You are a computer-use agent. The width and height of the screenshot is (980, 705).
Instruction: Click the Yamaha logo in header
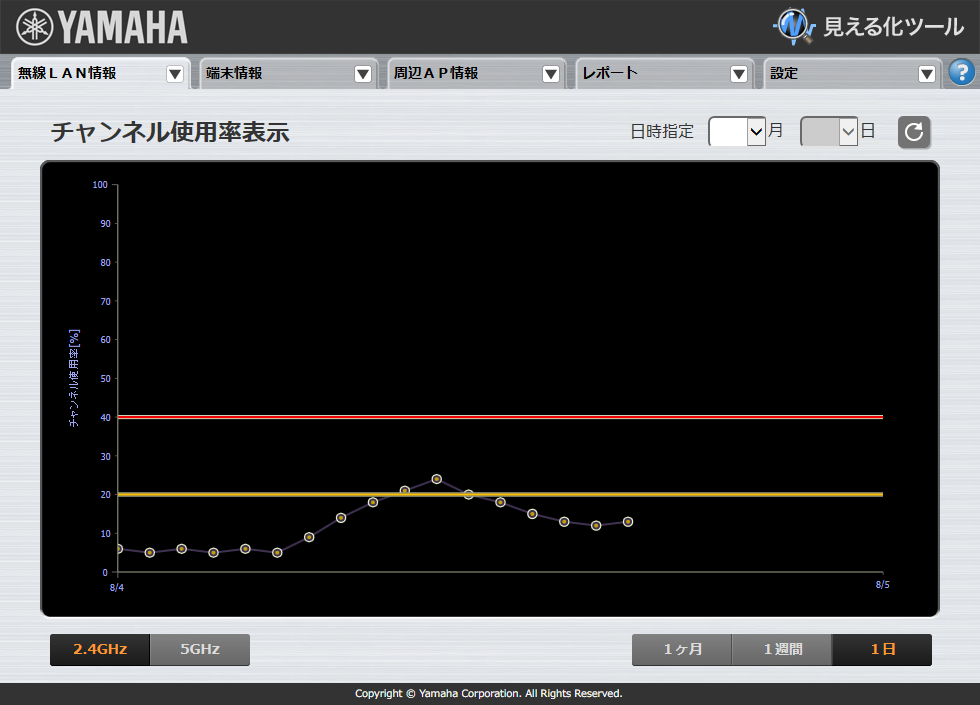click(x=102, y=27)
